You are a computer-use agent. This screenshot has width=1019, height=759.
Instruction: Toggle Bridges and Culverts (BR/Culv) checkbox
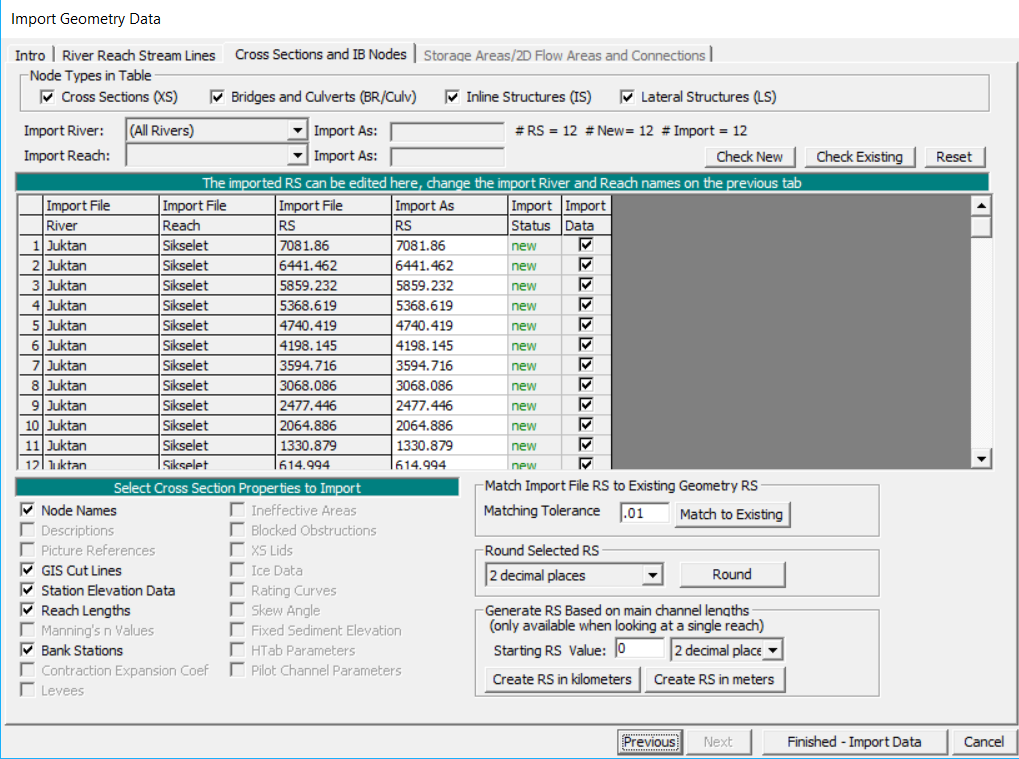[217, 97]
